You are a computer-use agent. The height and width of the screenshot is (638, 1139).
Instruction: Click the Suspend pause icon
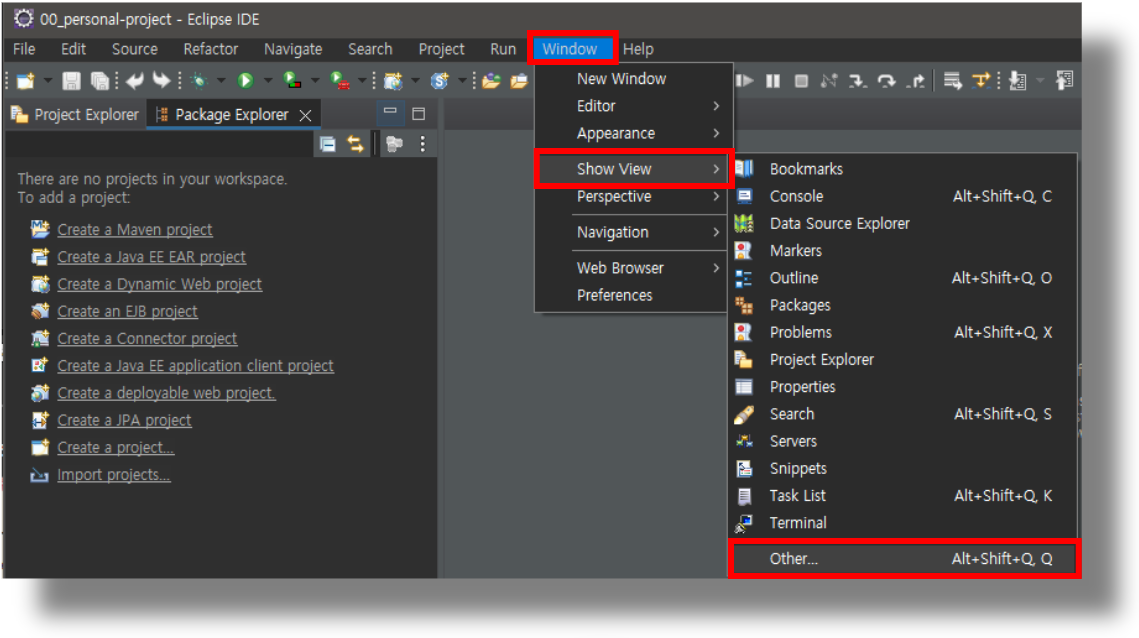pos(773,81)
